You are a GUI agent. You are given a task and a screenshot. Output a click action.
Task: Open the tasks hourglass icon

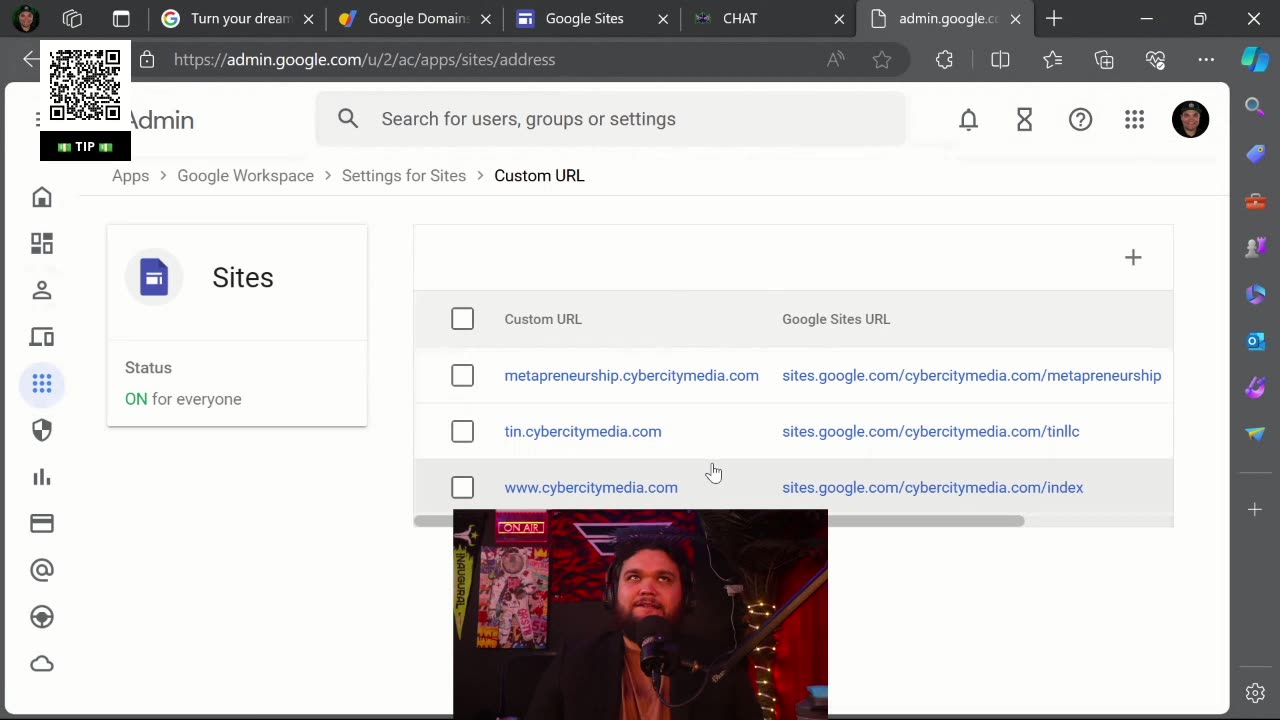pos(1024,120)
